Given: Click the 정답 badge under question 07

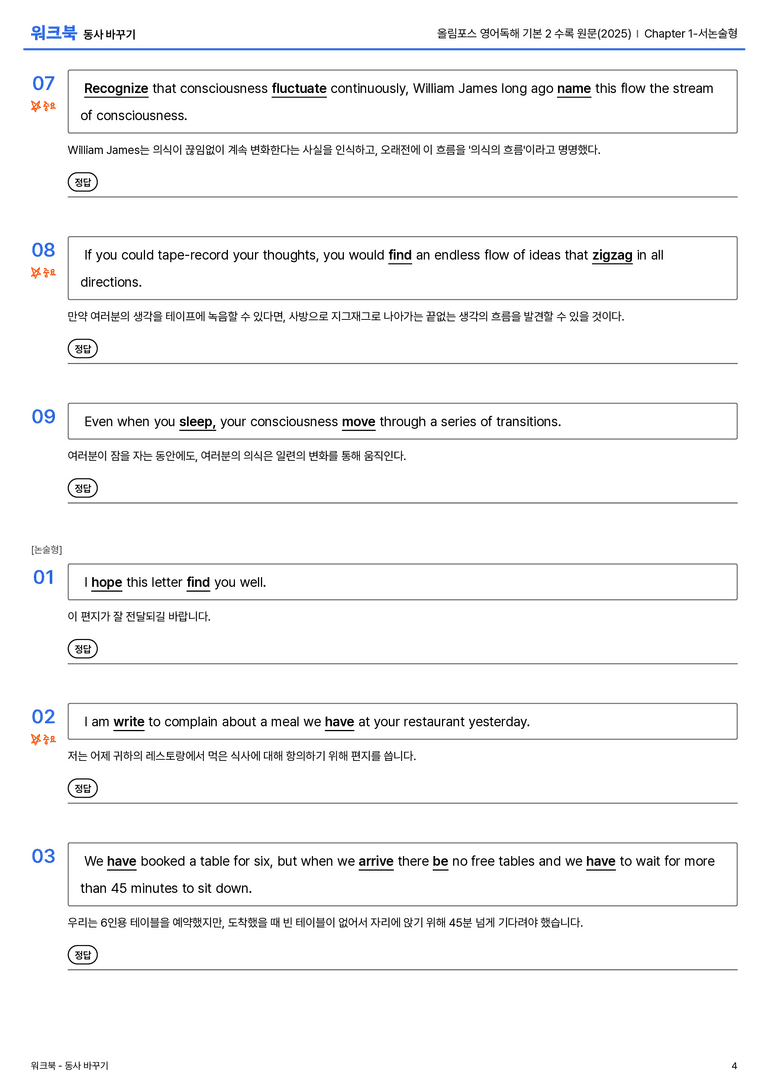Looking at the screenshot, I should click(x=82, y=182).
